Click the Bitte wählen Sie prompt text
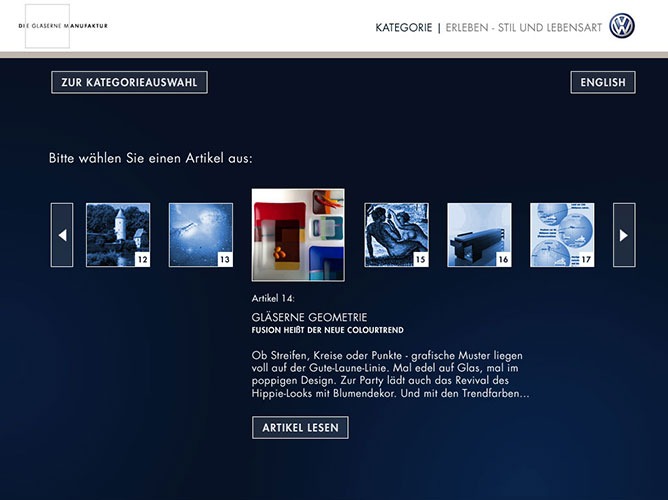Image resolution: width=668 pixels, height=500 pixels. click(150, 158)
